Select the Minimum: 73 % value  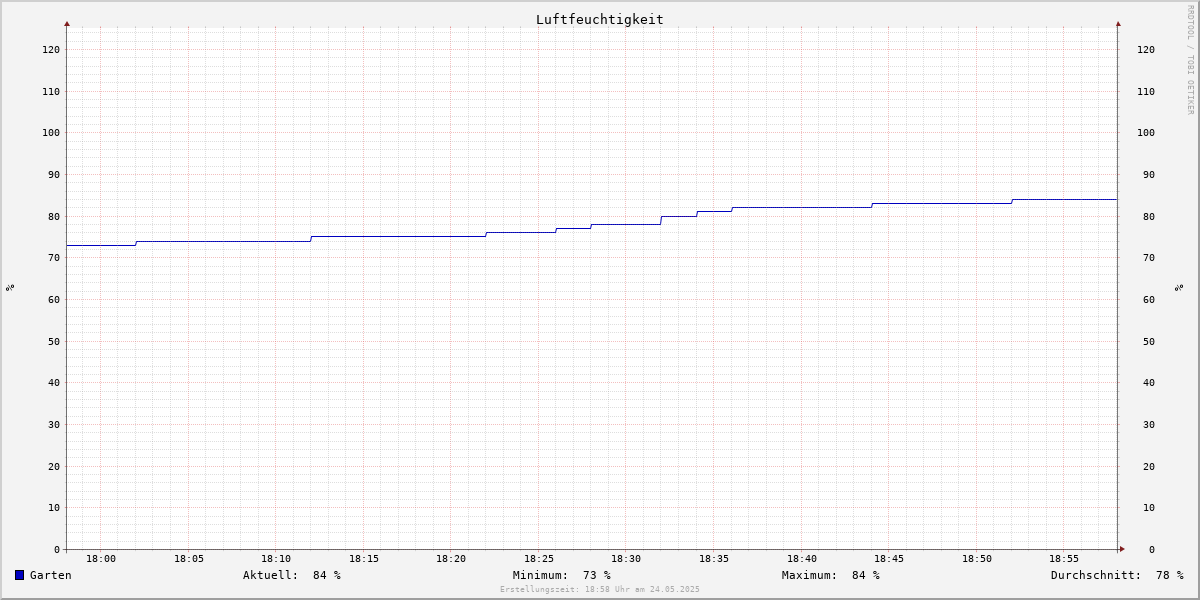pos(562,575)
